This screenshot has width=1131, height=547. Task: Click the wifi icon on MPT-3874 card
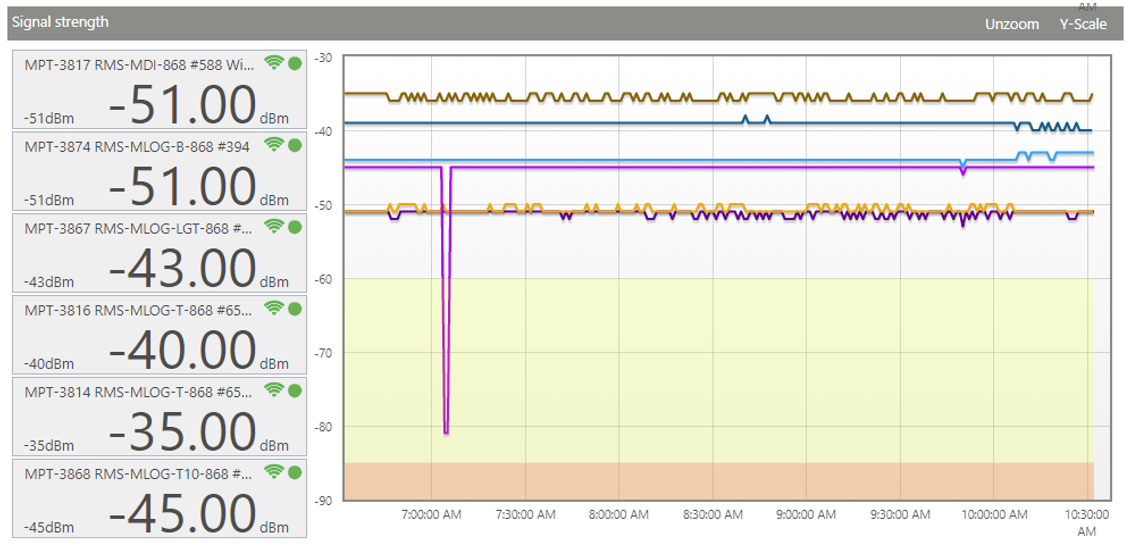[273, 145]
